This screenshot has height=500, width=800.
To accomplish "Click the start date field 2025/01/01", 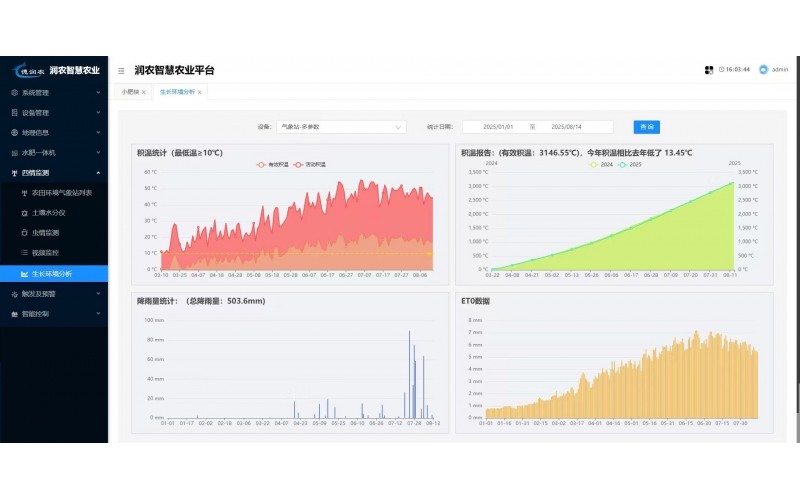I will [x=497, y=127].
